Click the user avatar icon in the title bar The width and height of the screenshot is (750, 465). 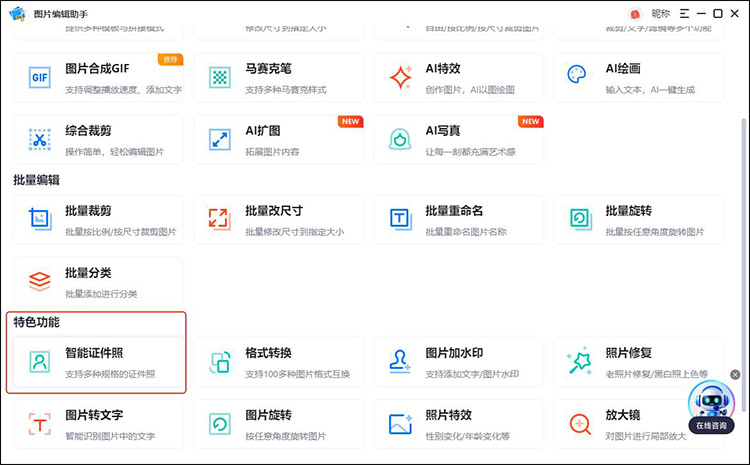[x=635, y=14]
